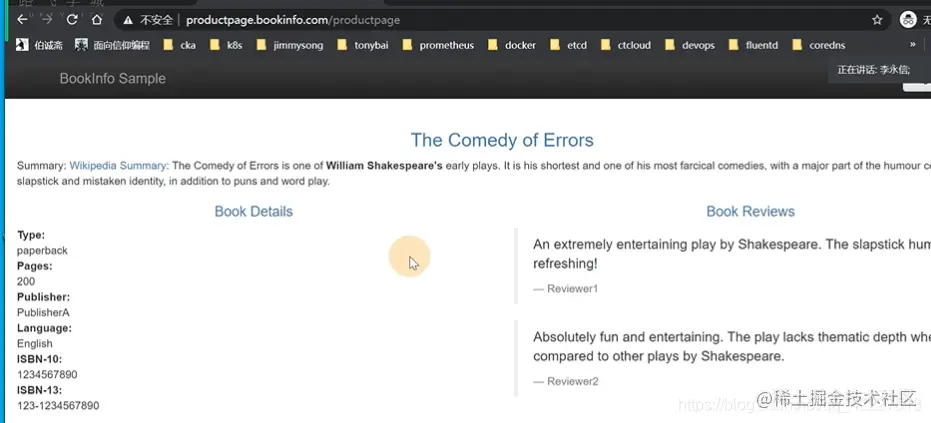Click the ISBN-13: label
The image size is (931, 423).
[39, 390]
